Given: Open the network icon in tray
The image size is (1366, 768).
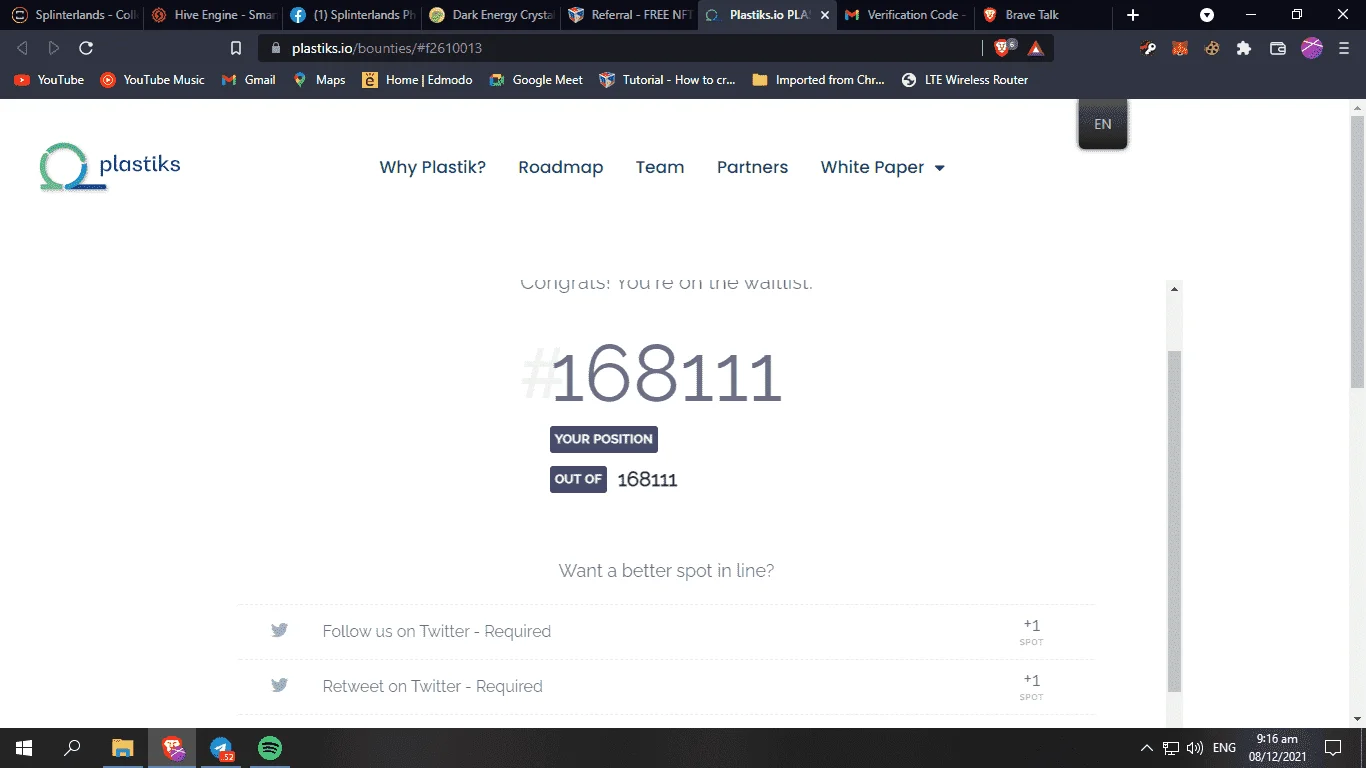Looking at the screenshot, I should point(1171,748).
